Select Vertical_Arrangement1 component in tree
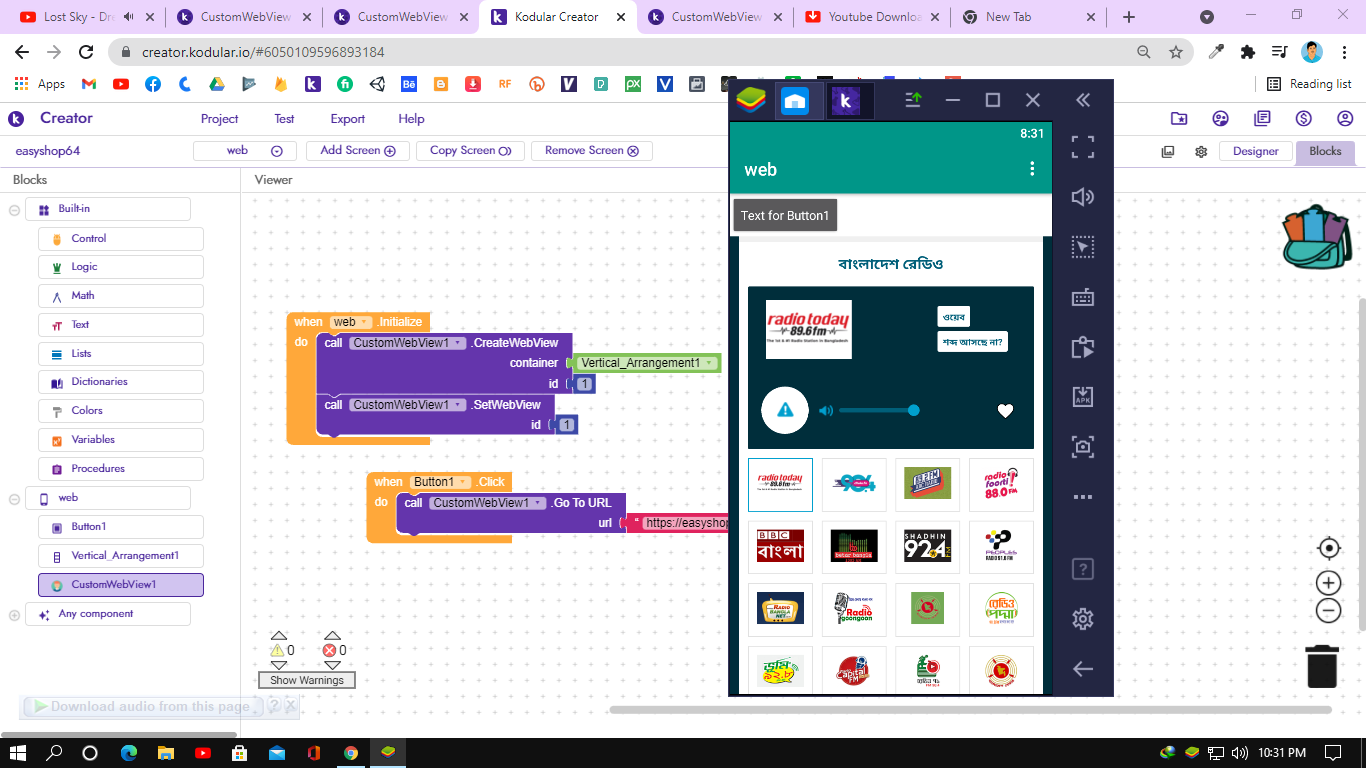This screenshot has width=1366, height=768. [121, 556]
